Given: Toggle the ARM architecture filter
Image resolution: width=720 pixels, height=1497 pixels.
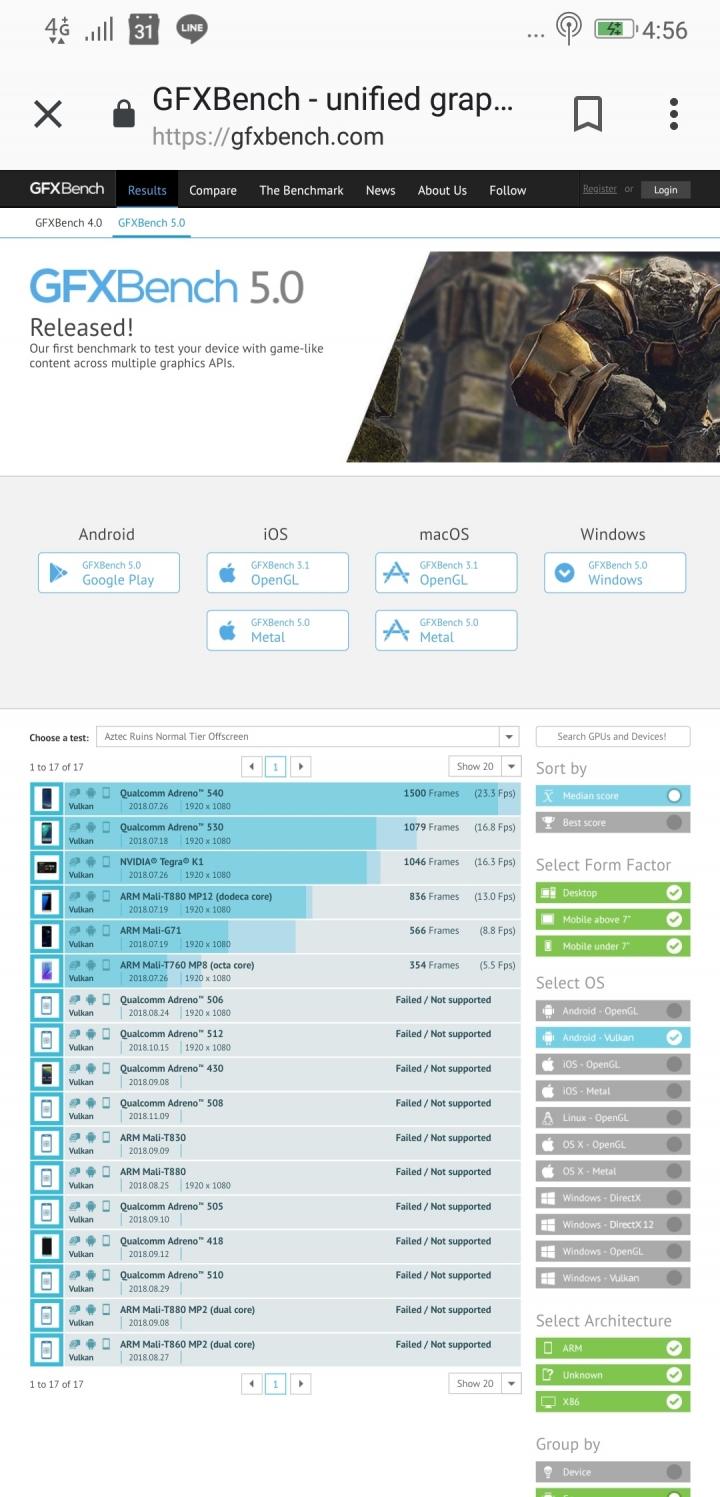Looking at the screenshot, I should click(x=613, y=1348).
